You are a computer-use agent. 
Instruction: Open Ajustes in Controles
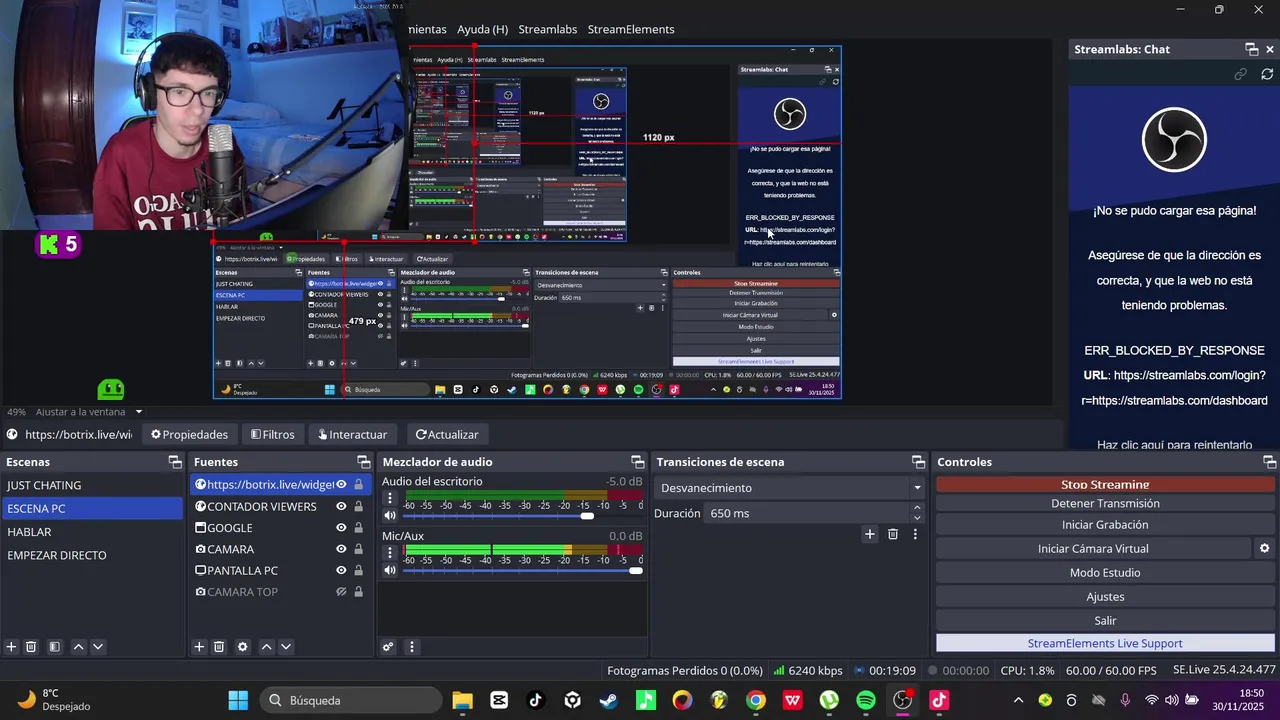[1105, 596]
